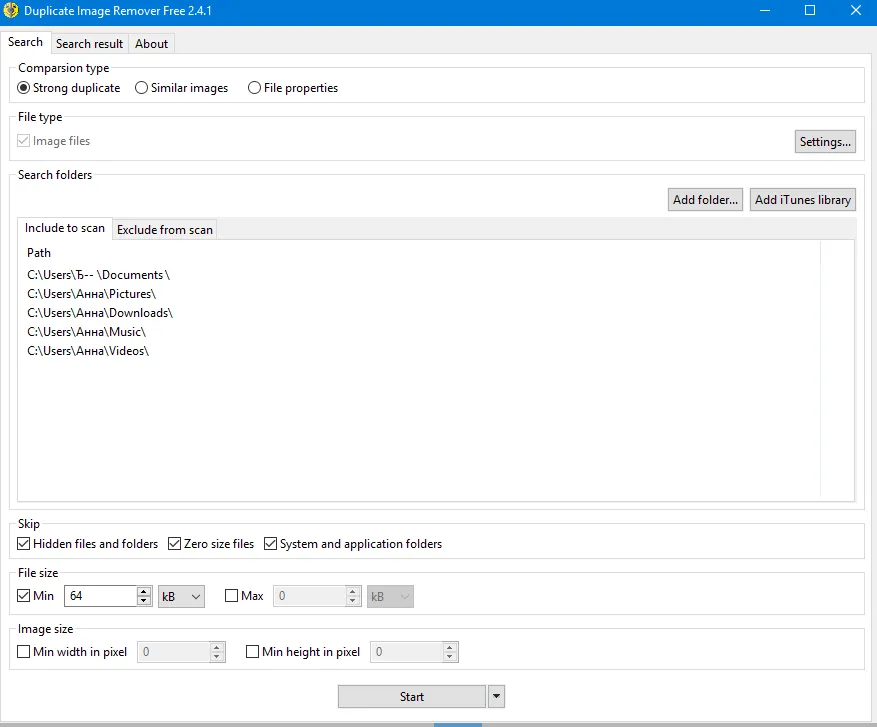Toggle the Zero size files checkbox

tap(175, 544)
